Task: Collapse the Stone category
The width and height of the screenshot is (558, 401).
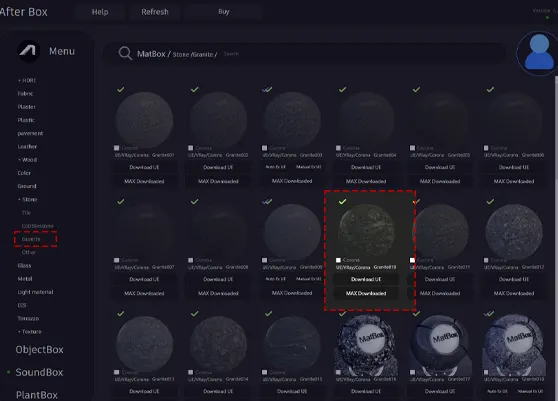Action: click(27, 199)
